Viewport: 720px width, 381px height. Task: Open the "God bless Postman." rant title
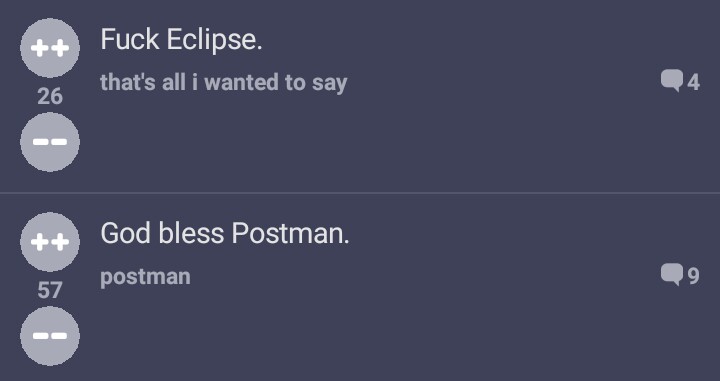click(x=225, y=233)
